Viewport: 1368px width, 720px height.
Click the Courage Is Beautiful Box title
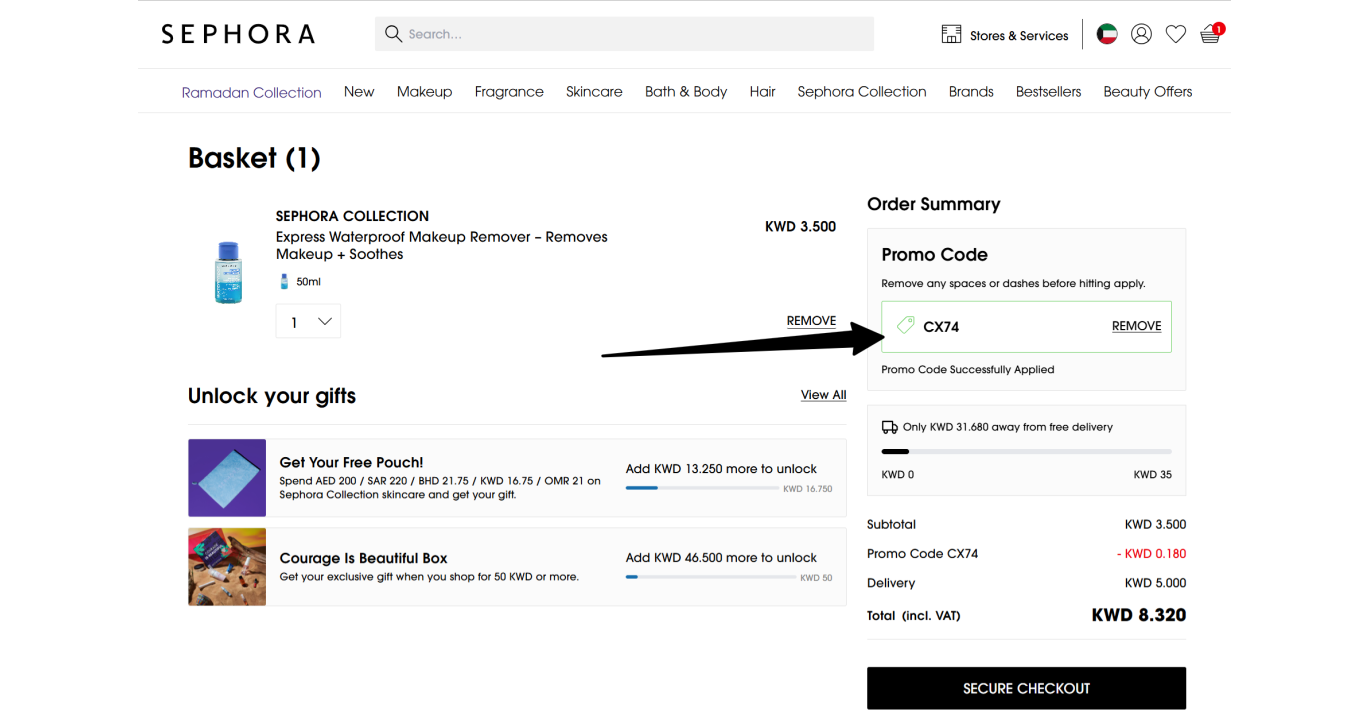pyautogui.click(x=364, y=558)
